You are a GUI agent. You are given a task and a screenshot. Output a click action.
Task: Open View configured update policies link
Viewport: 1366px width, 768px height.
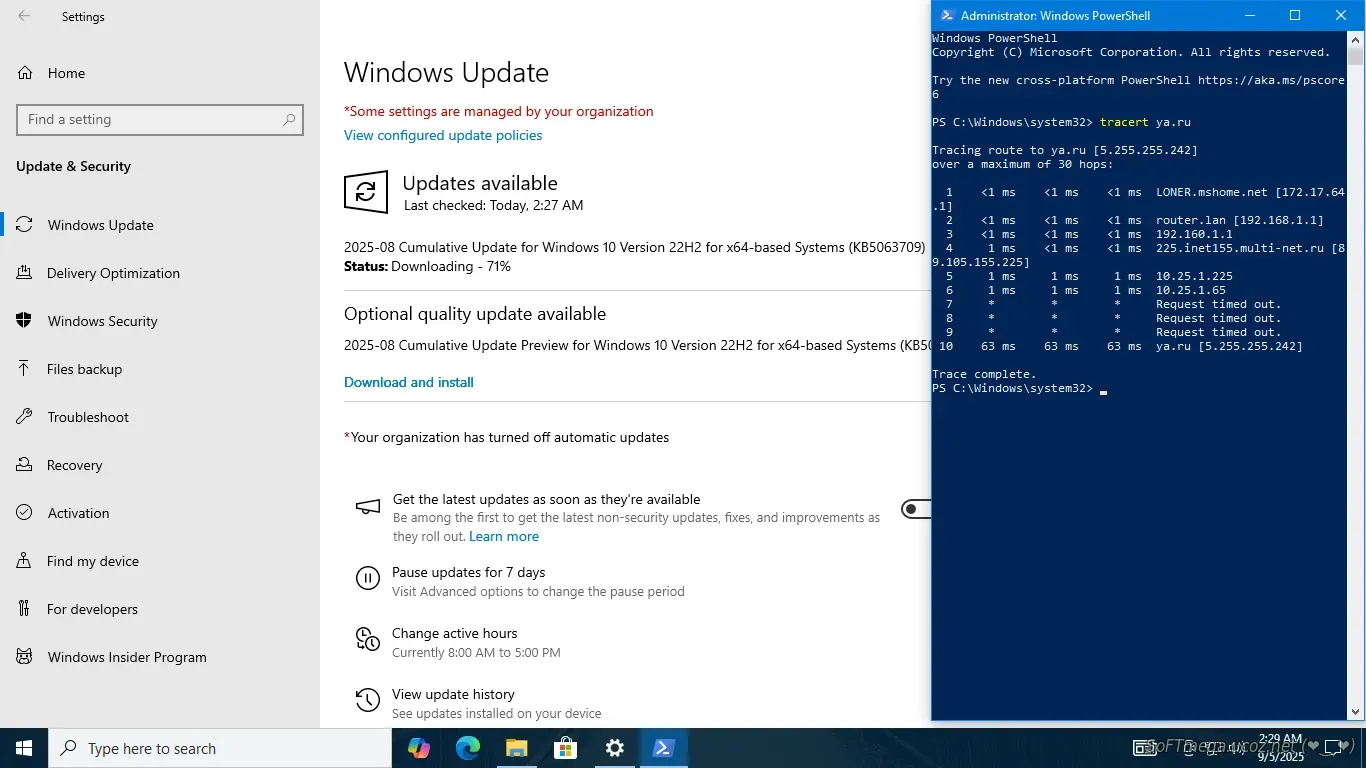pos(443,135)
